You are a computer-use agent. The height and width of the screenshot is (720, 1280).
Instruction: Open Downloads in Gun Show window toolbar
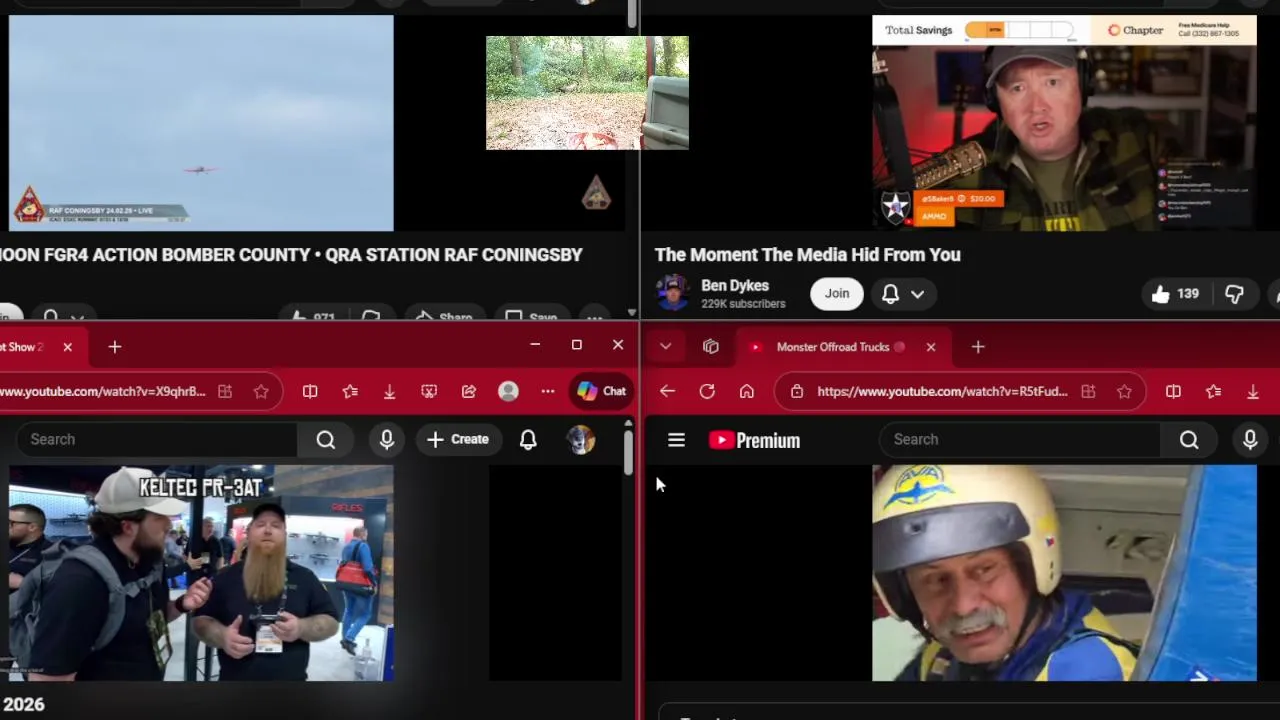(x=389, y=392)
